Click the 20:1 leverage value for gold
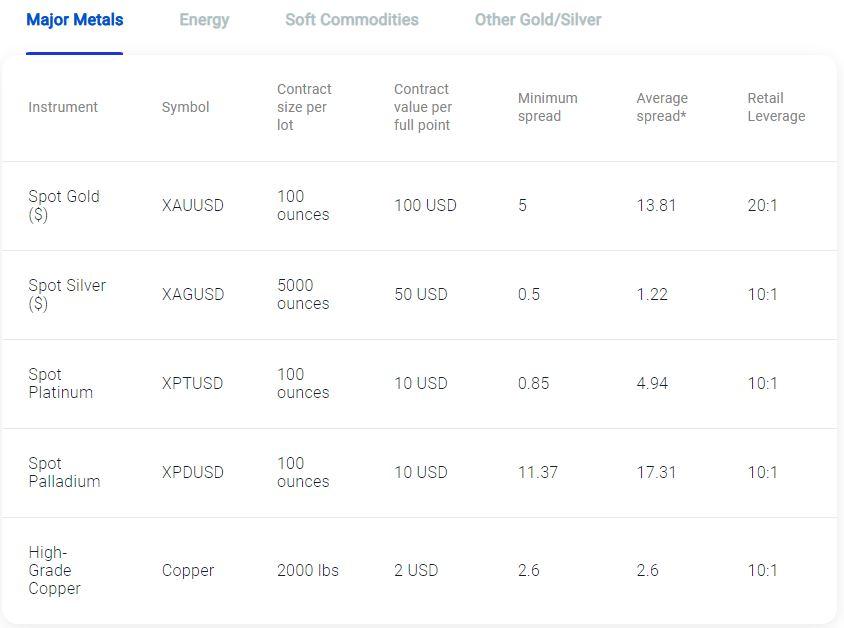This screenshot has width=844, height=628. [x=762, y=206]
